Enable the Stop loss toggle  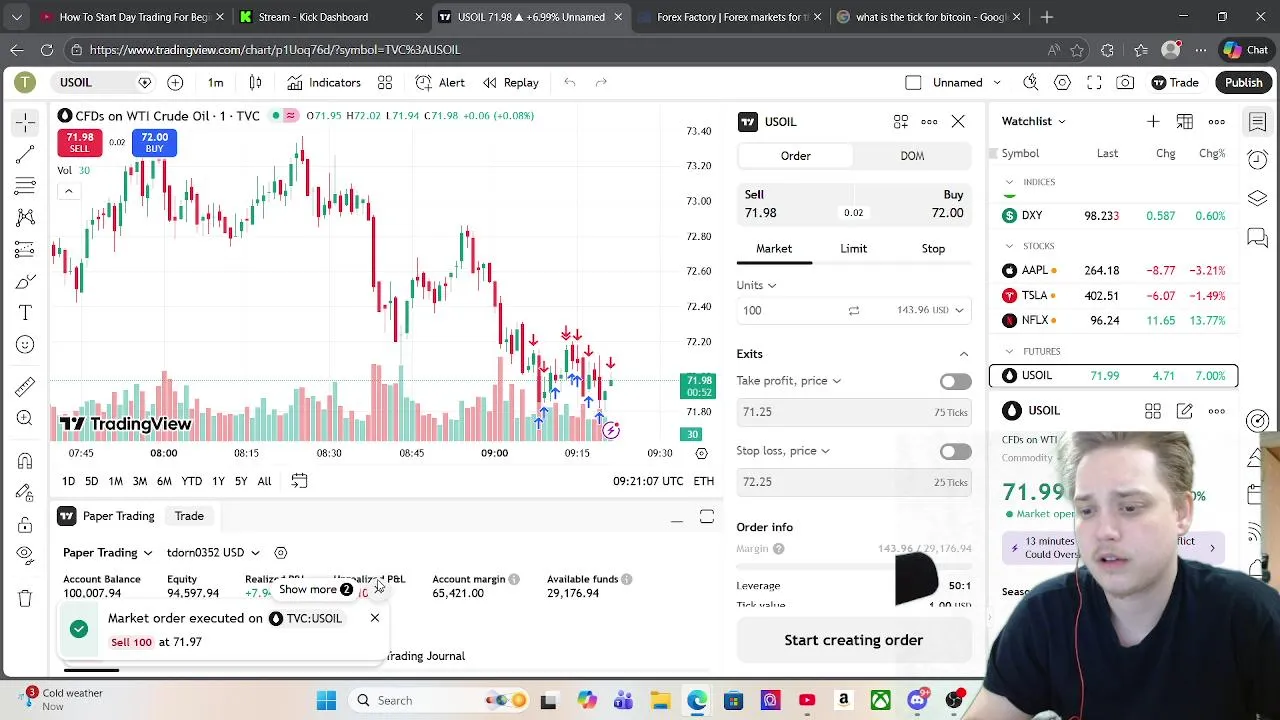point(955,451)
